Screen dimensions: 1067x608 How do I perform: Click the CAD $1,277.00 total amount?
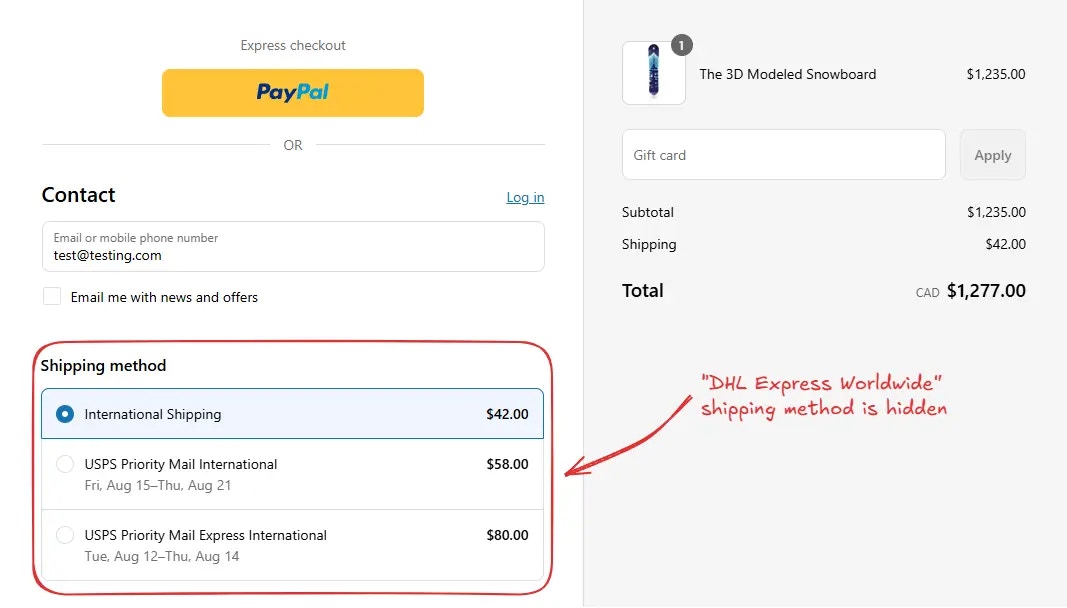pyautogui.click(x=970, y=291)
